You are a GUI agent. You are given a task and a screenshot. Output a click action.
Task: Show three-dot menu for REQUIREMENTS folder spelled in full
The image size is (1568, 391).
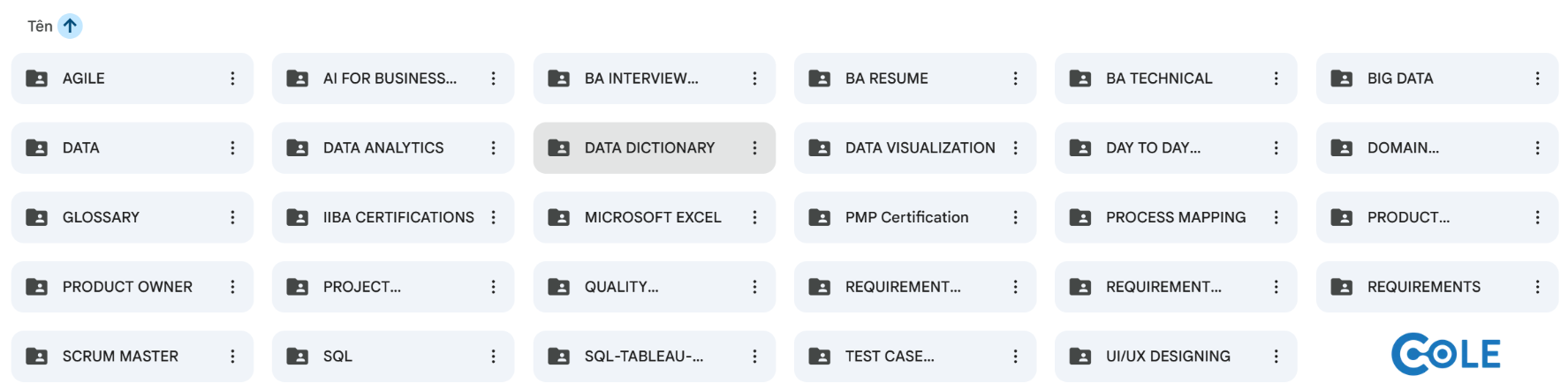click(1537, 287)
